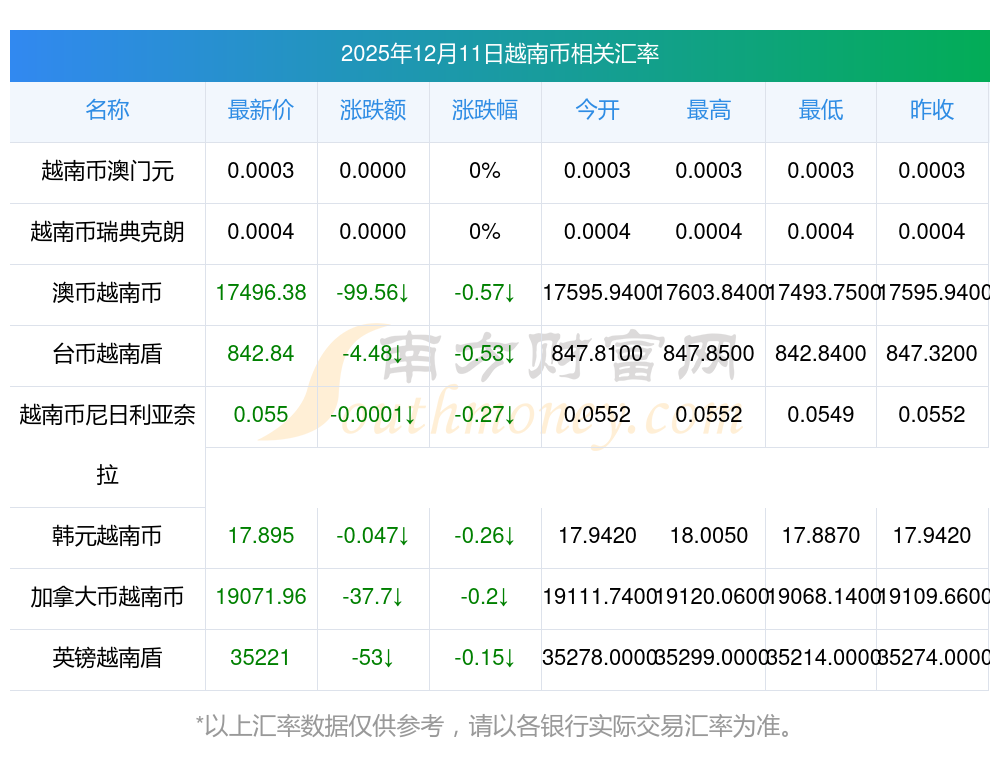The height and width of the screenshot is (757, 1000).
Task: Click the 昨收 column header
Action: pyautogui.click(x=932, y=110)
